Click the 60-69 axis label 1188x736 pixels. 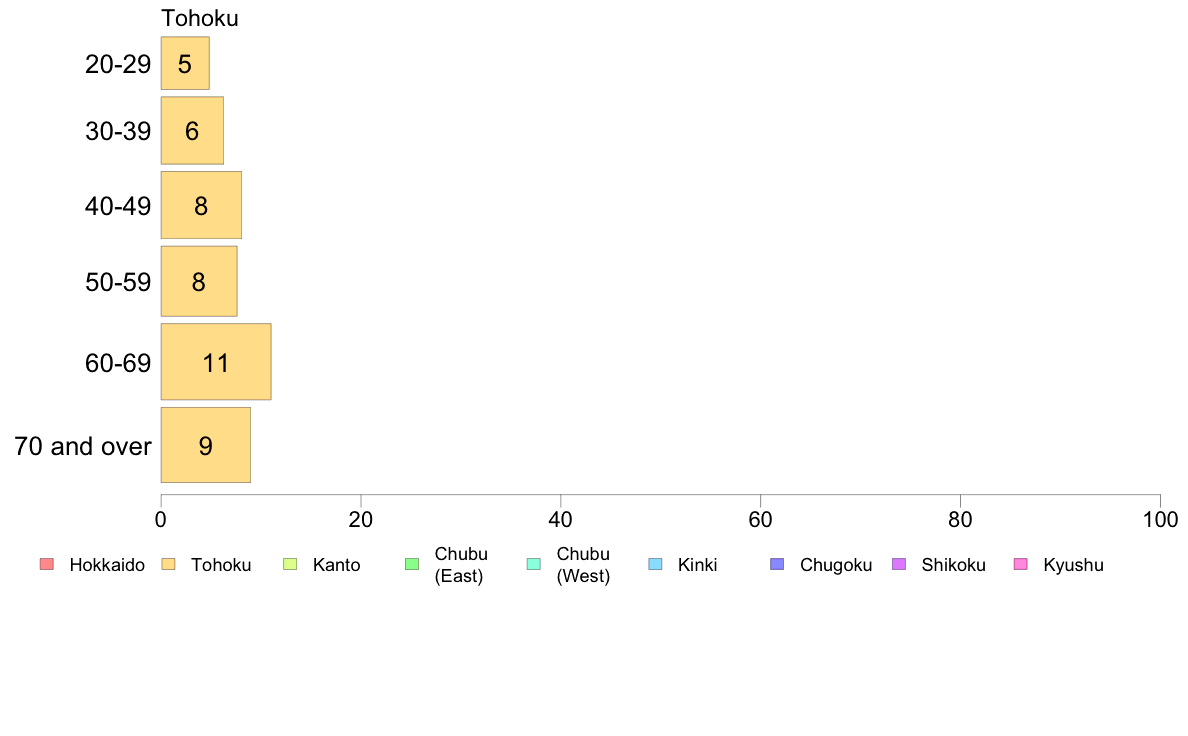[x=118, y=363]
